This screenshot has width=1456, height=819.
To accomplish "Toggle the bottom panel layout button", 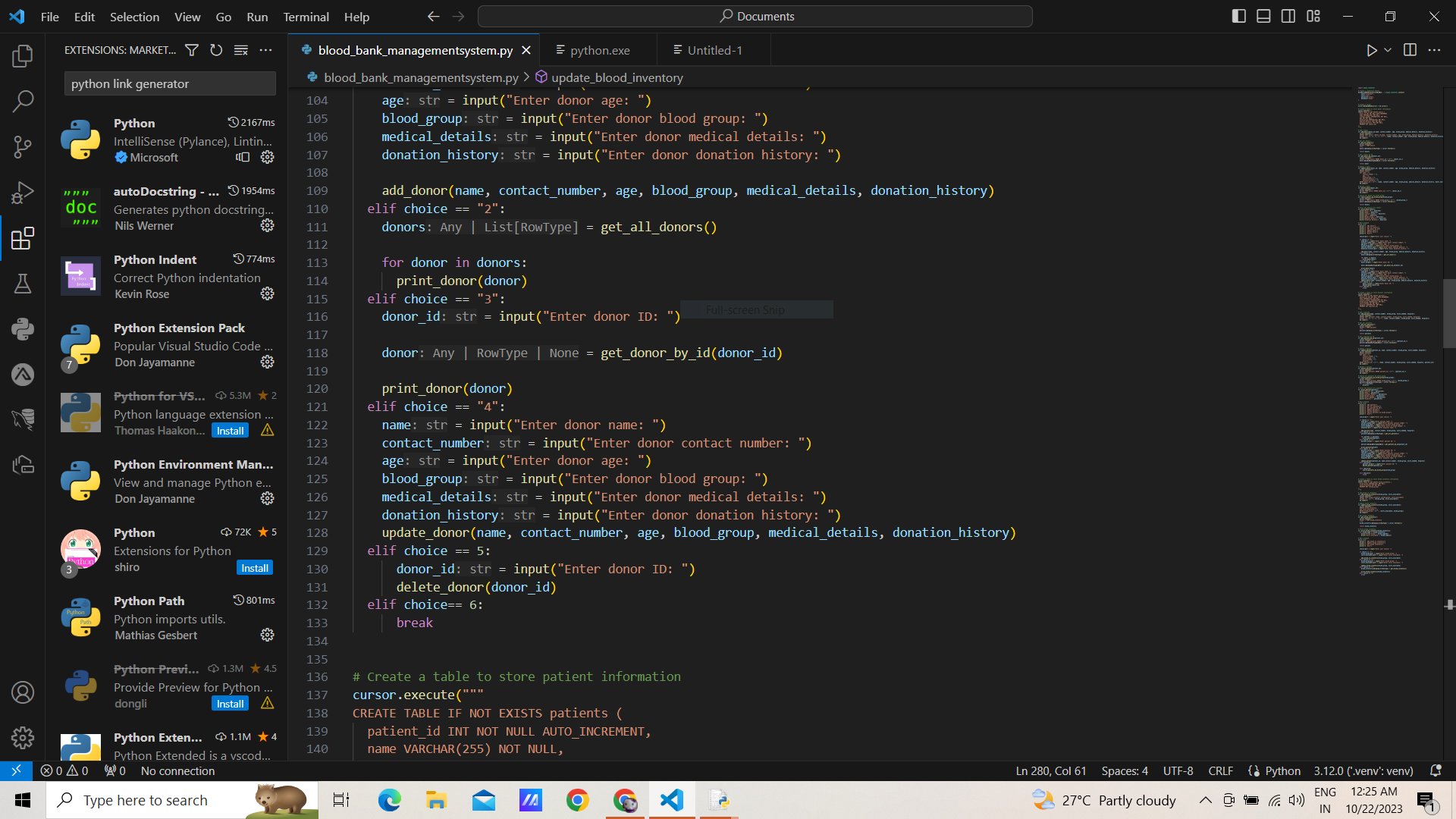I will [1263, 16].
